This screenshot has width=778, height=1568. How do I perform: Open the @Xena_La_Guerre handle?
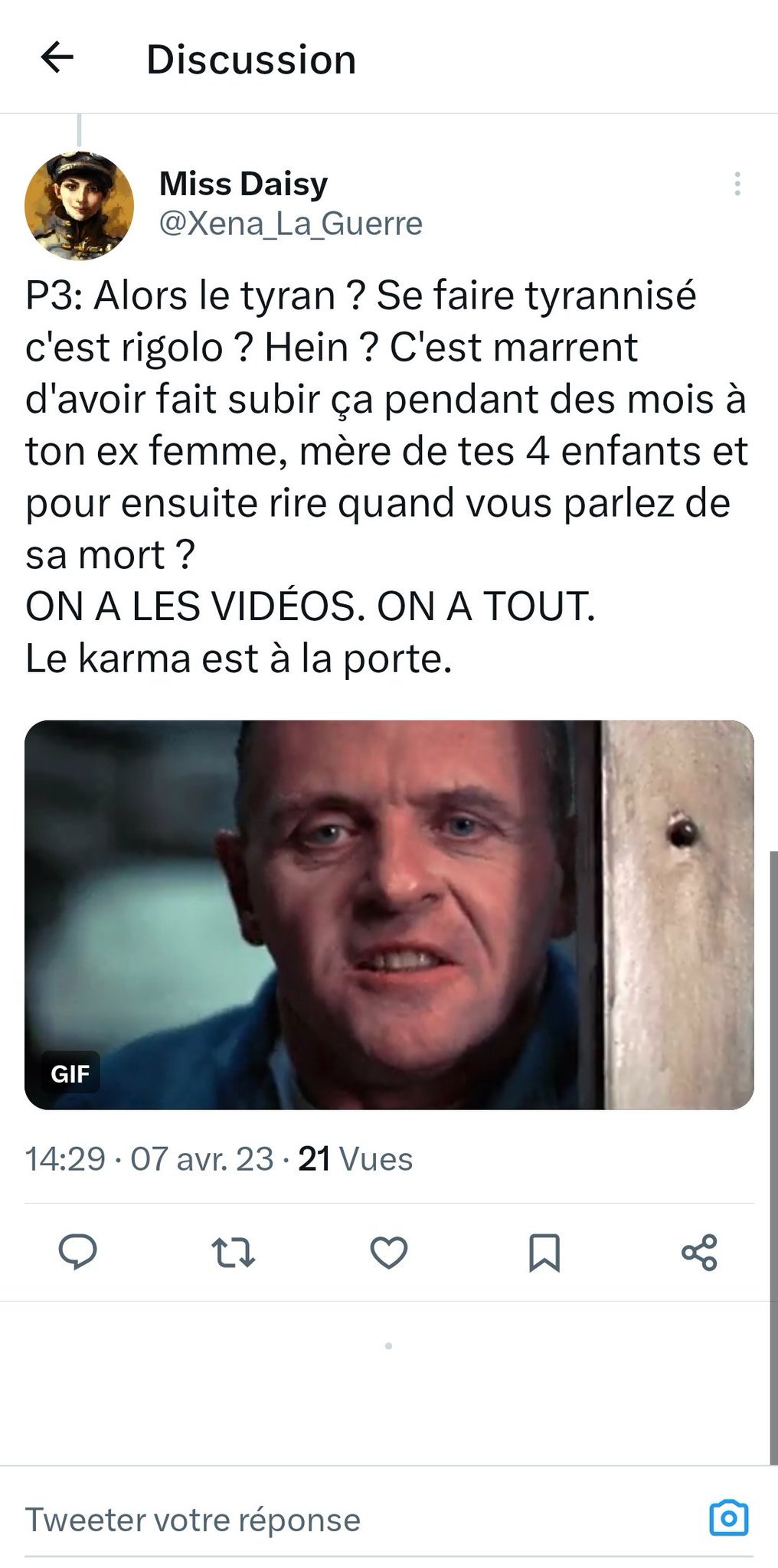coord(290,224)
